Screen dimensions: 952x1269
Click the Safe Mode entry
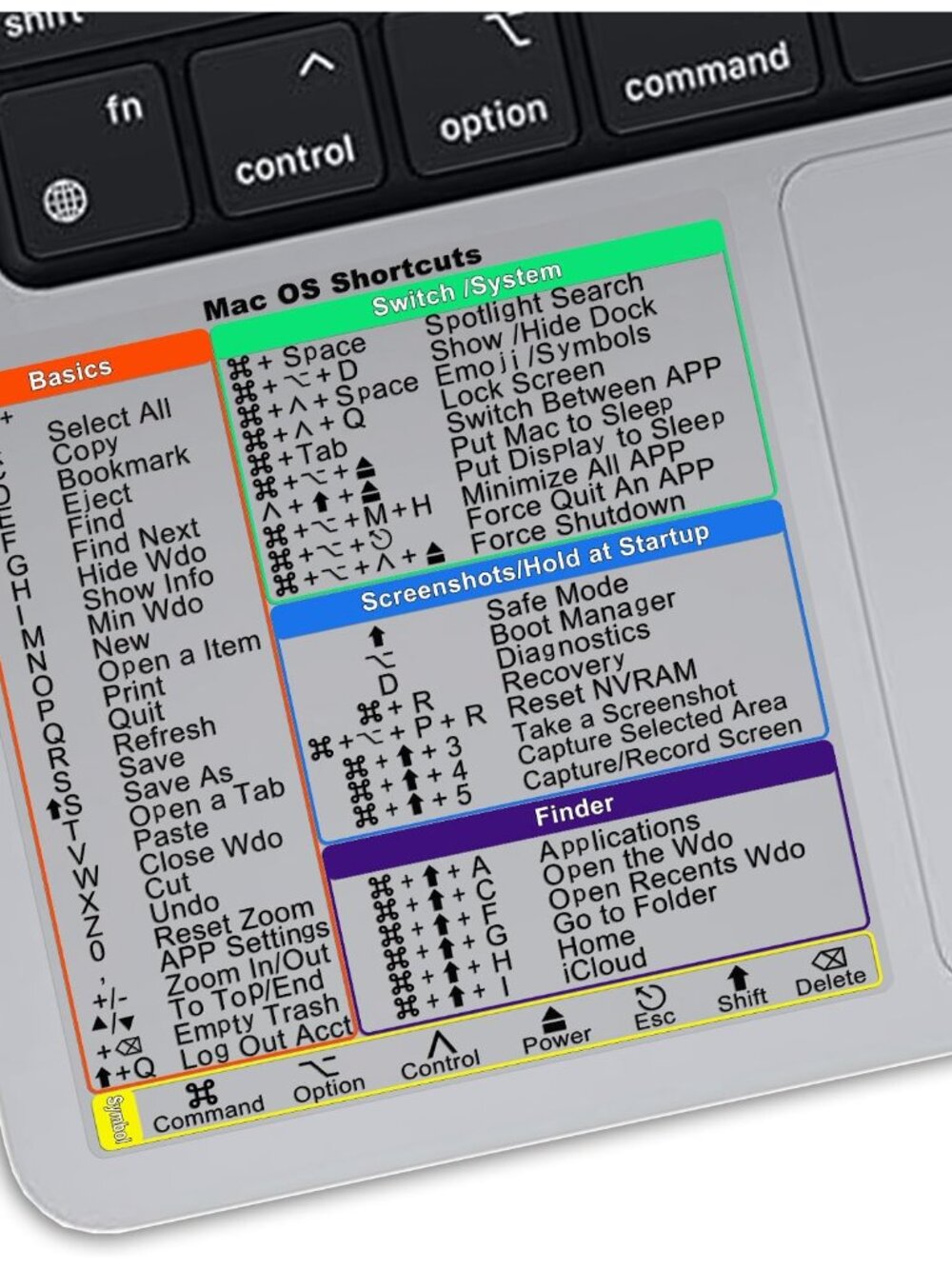(x=559, y=596)
